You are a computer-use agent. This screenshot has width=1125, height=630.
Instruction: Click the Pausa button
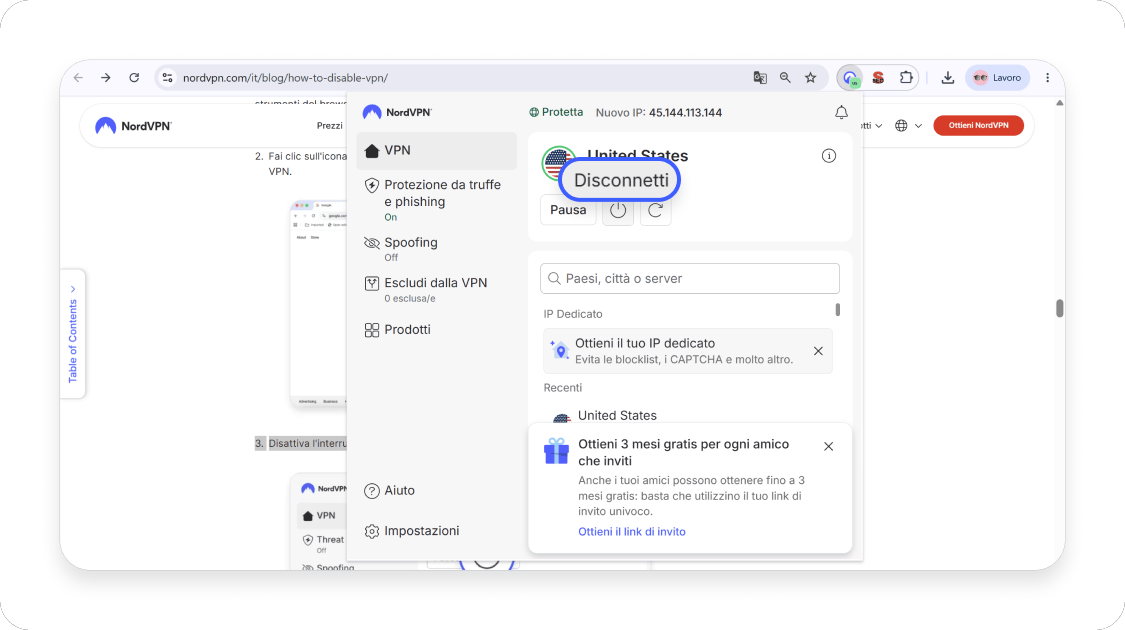tap(568, 210)
